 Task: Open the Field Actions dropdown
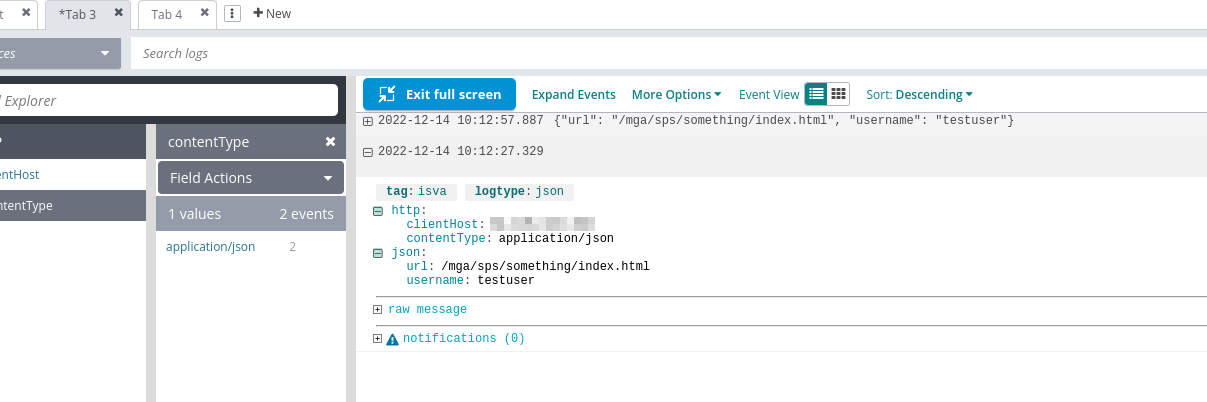(x=251, y=178)
